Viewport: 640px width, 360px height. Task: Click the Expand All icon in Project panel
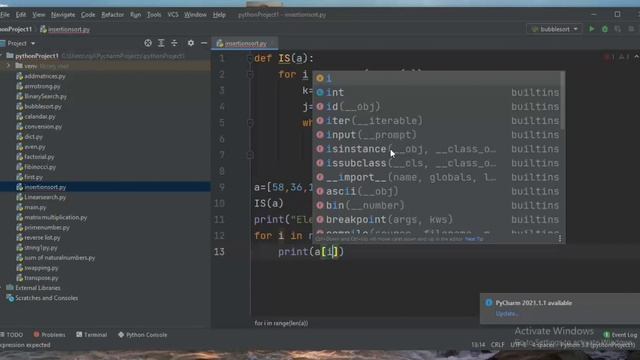(161, 43)
